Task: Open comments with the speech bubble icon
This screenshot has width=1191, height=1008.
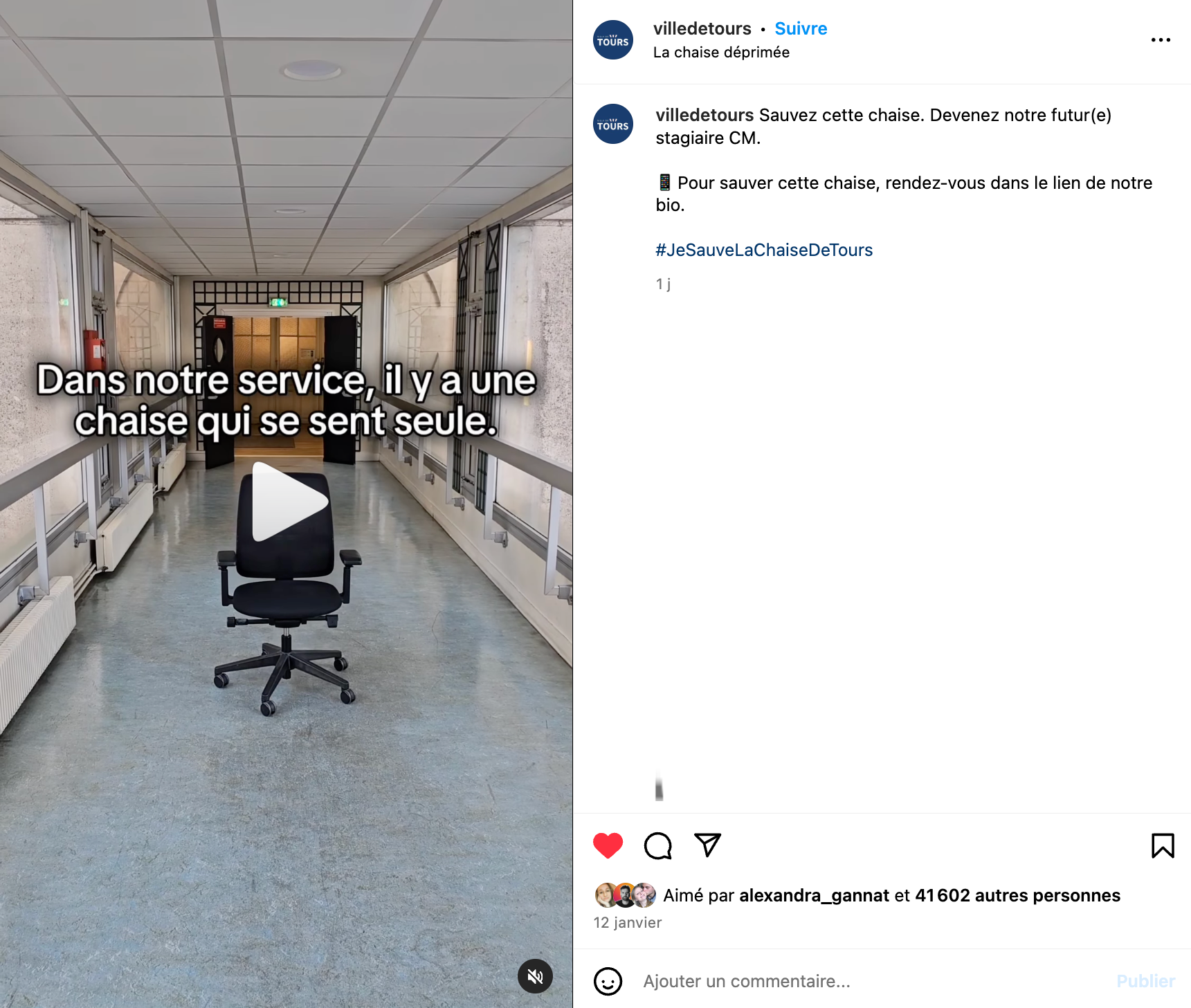Action: pyautogui.click(x=658, y=845)
